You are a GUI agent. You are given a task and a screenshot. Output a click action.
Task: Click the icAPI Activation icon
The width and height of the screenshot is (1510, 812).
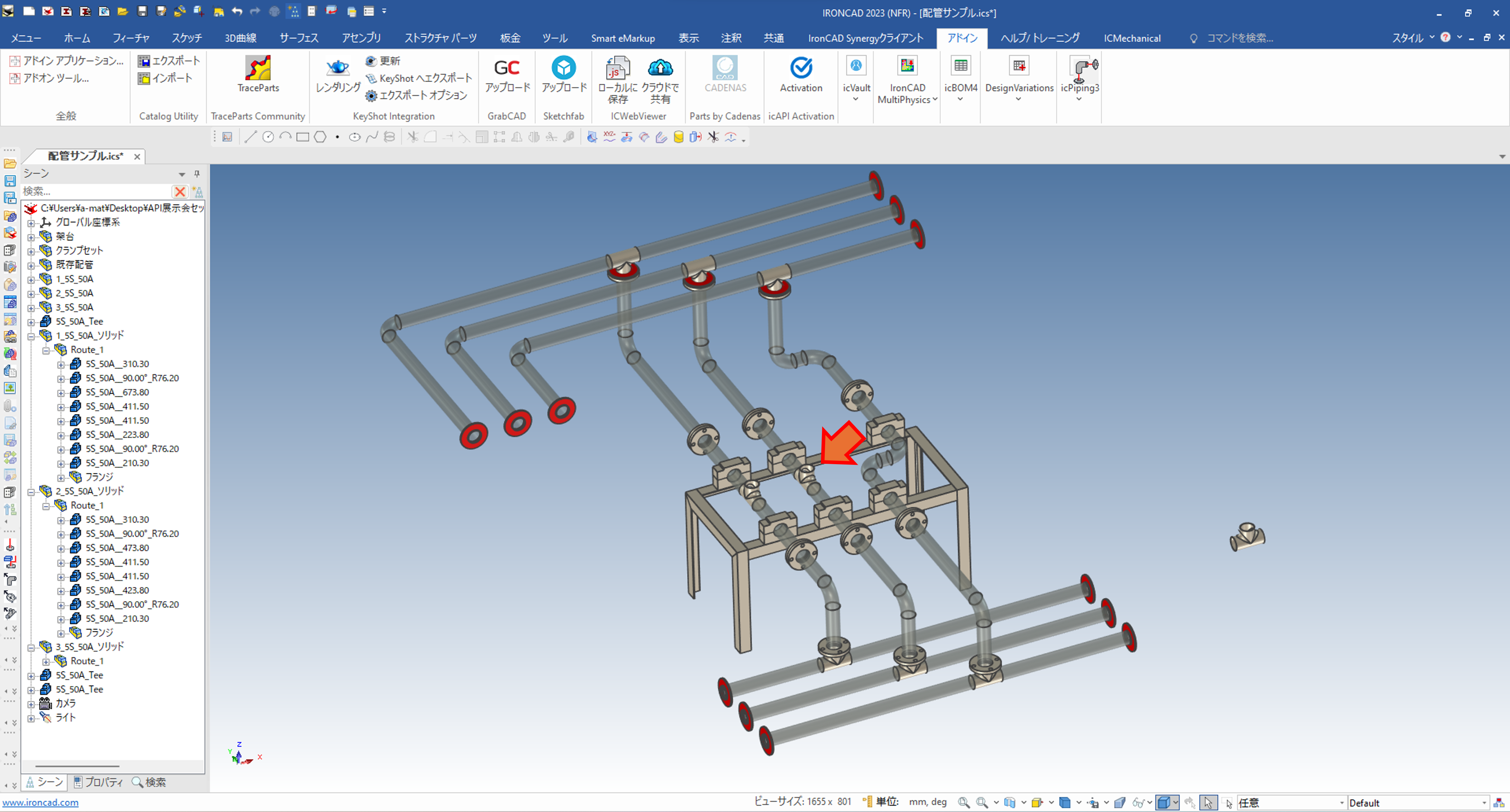click(x=801, y=68)
